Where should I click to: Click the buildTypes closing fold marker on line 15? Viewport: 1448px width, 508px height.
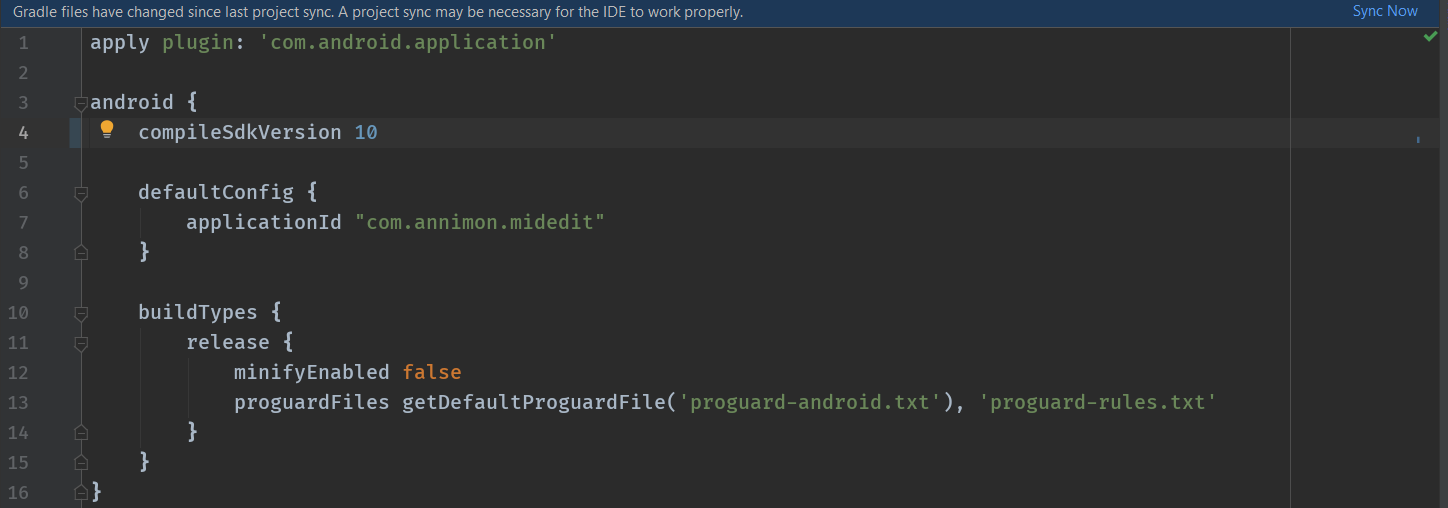[81, 463]
